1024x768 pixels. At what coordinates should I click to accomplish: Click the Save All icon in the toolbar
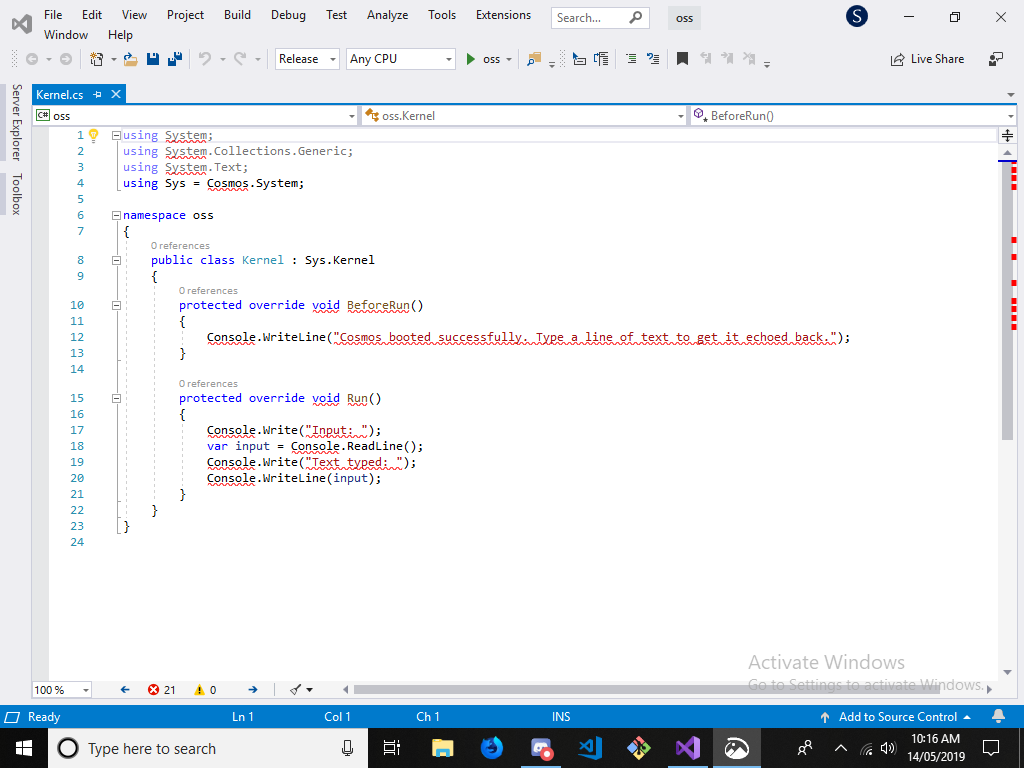point(176,59)
